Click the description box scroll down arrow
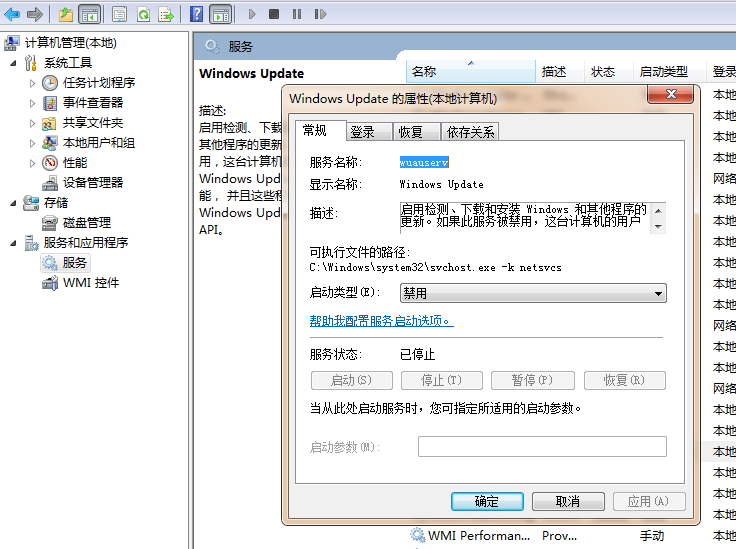736x549 pixels. point(659,227)
